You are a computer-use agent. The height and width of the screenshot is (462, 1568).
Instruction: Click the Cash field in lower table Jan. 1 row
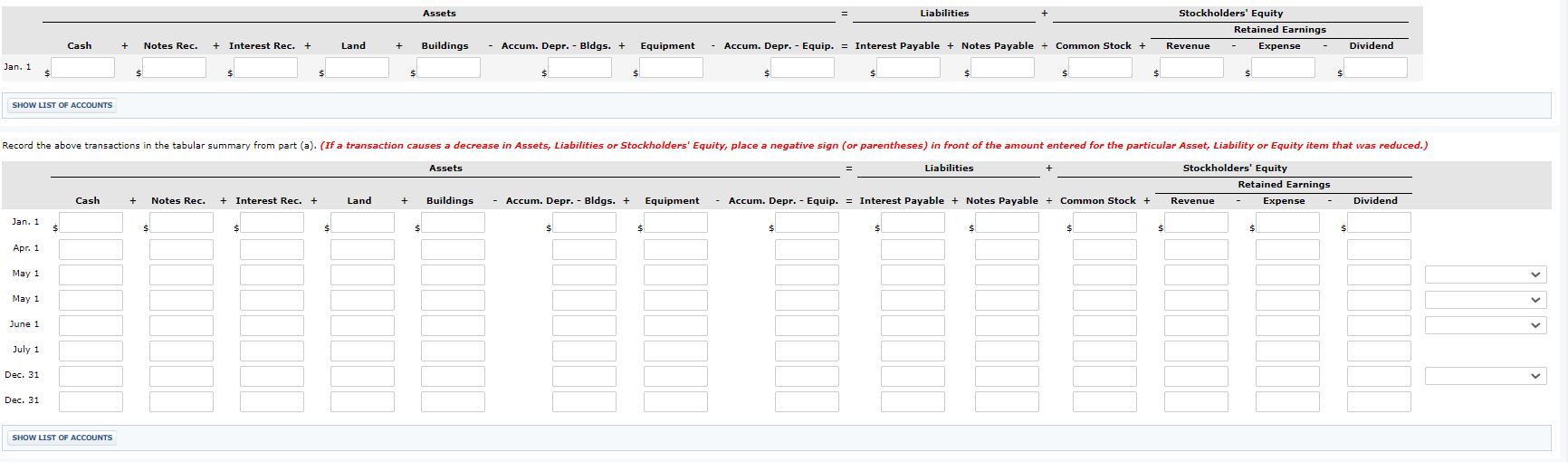(91, 223)
